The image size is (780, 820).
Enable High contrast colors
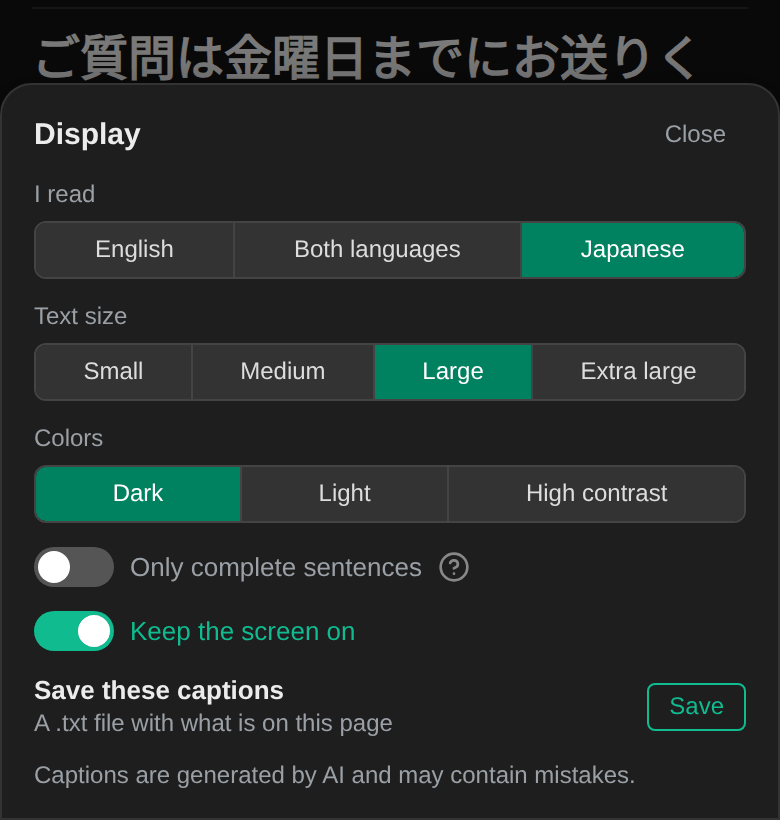click(597, 494)
